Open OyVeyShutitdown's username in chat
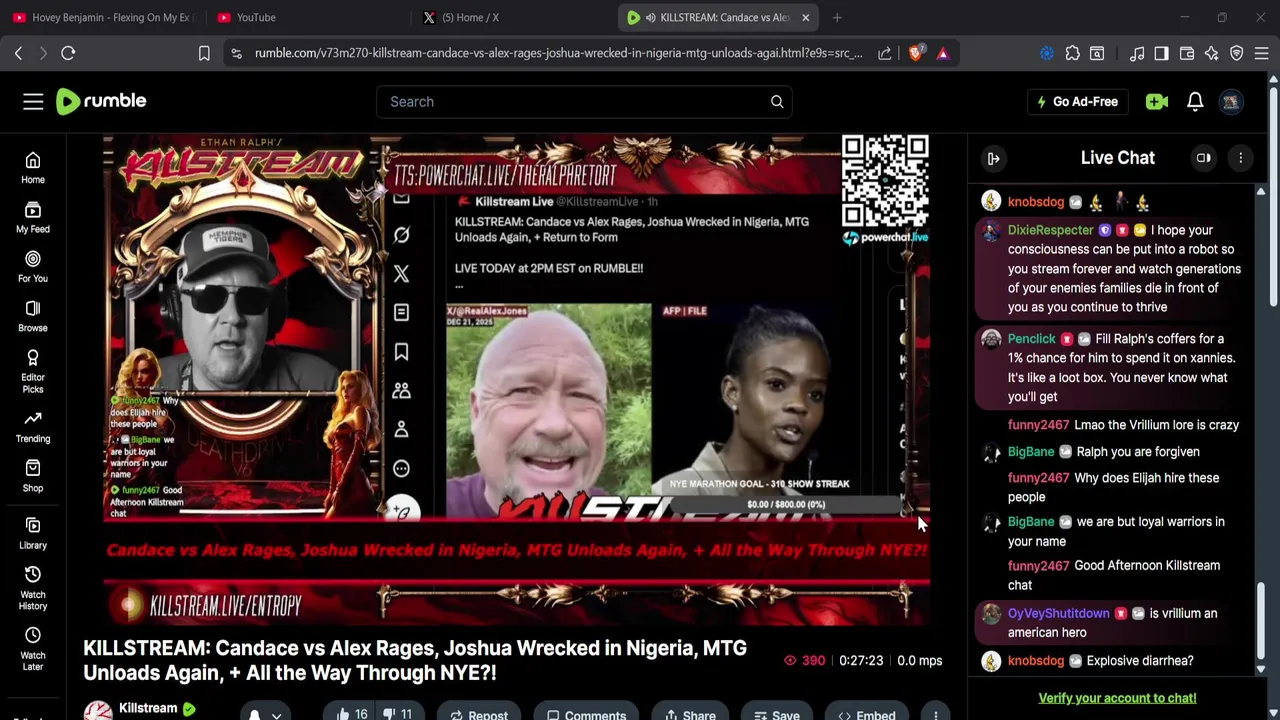This screenshot has height=720, width=1280. coord(1058,613)
